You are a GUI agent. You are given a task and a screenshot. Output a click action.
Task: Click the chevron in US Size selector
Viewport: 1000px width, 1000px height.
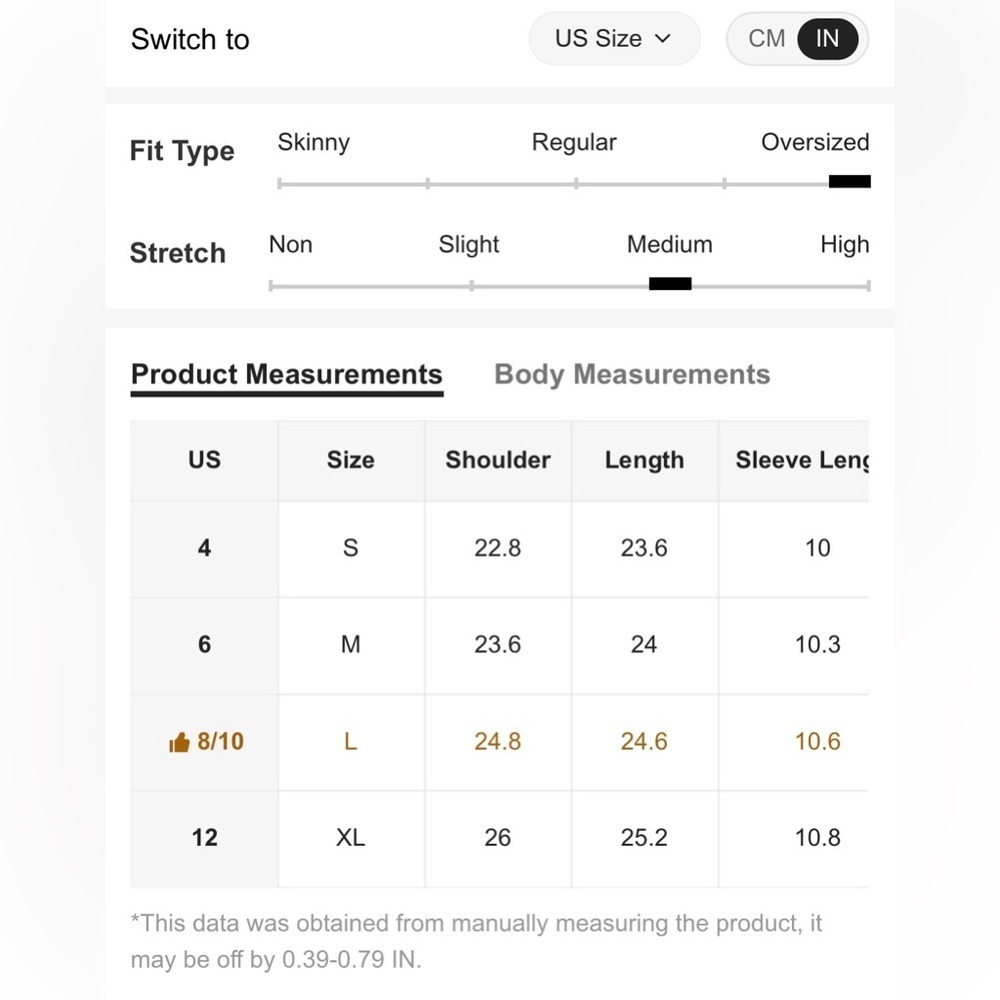coord(663,39)
